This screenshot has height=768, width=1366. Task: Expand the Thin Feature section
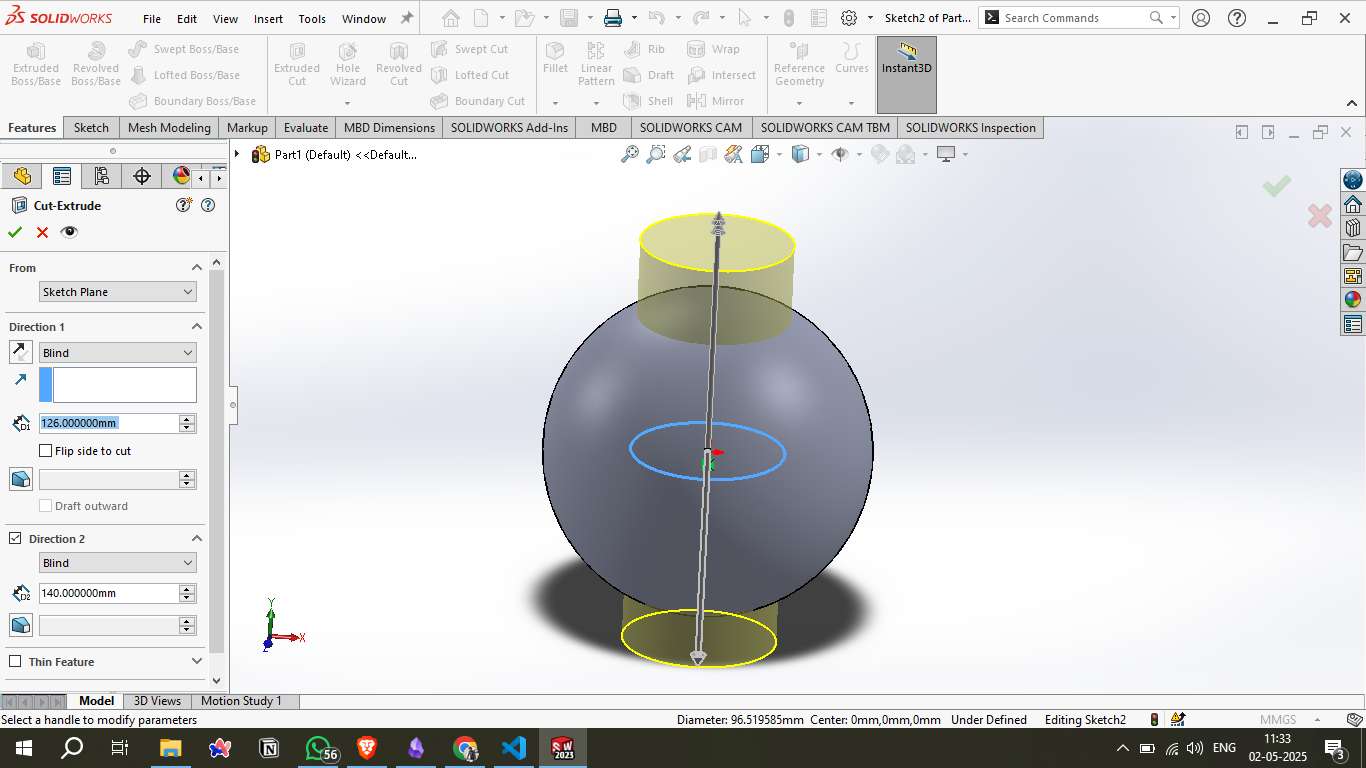[197, 661]
